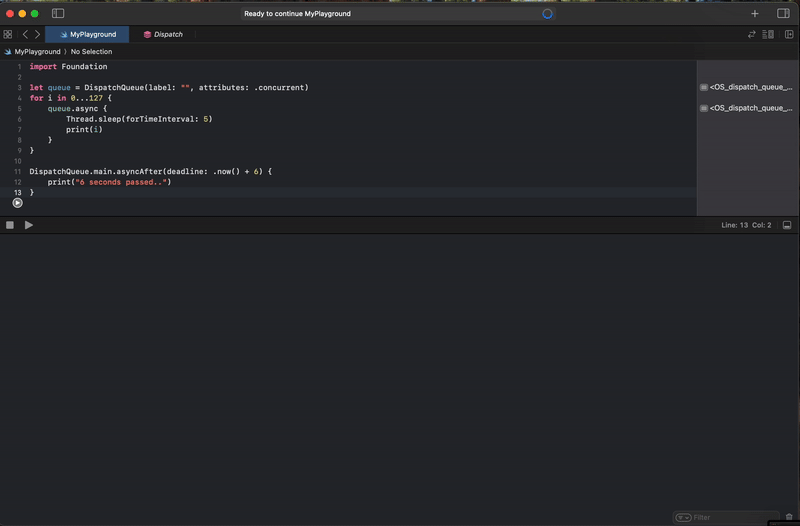This screenshot has width=800, height=526.
Task: Click the activity status bar text
Action: point(297,14)
